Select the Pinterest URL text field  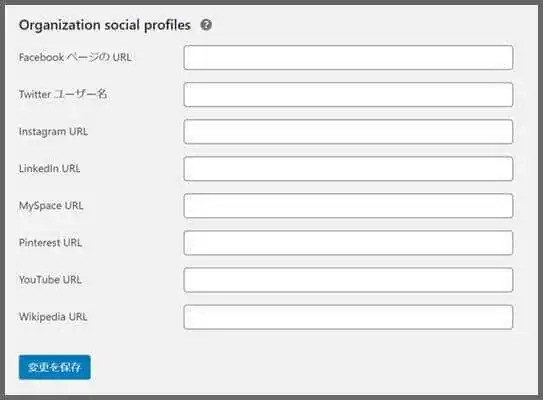(x=348, y=243)
